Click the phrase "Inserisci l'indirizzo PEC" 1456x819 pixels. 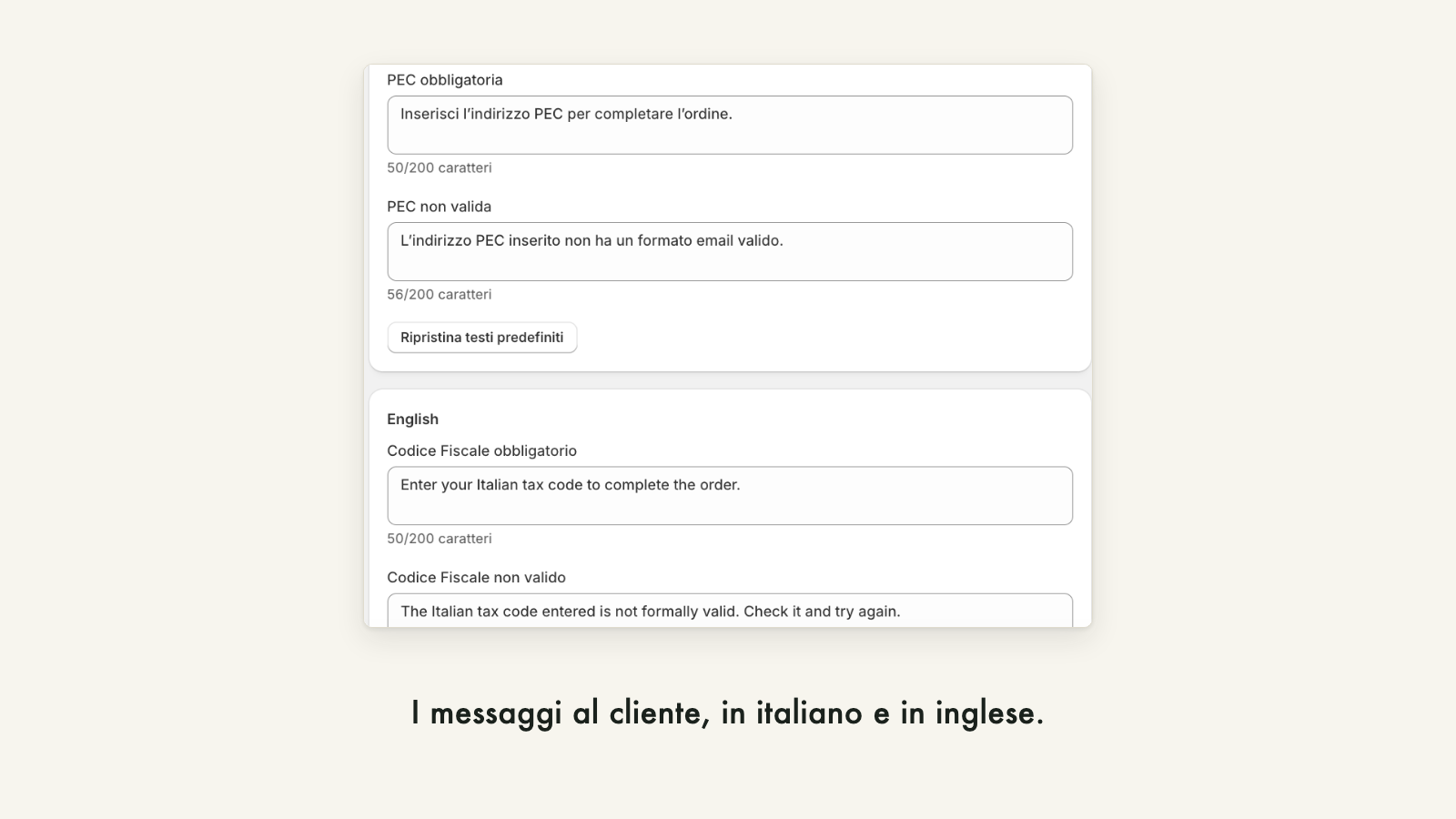click(481, 115)
